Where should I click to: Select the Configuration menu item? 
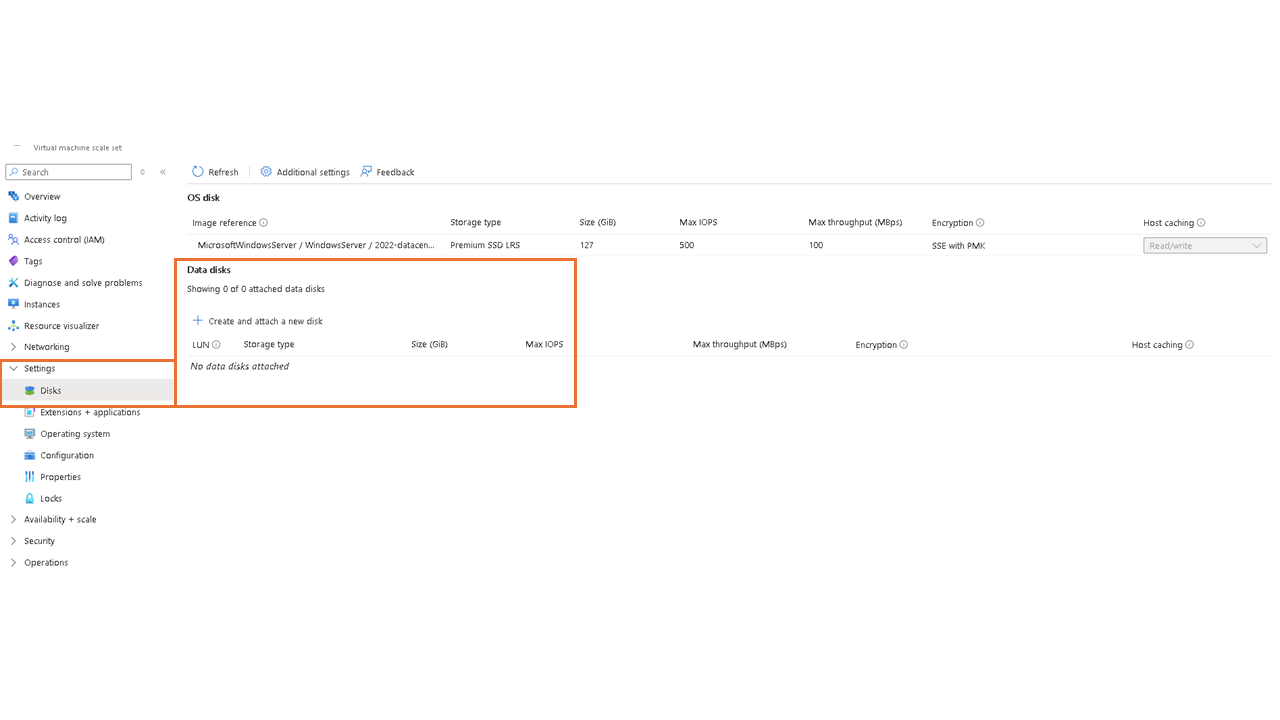[x=67, y=456]
